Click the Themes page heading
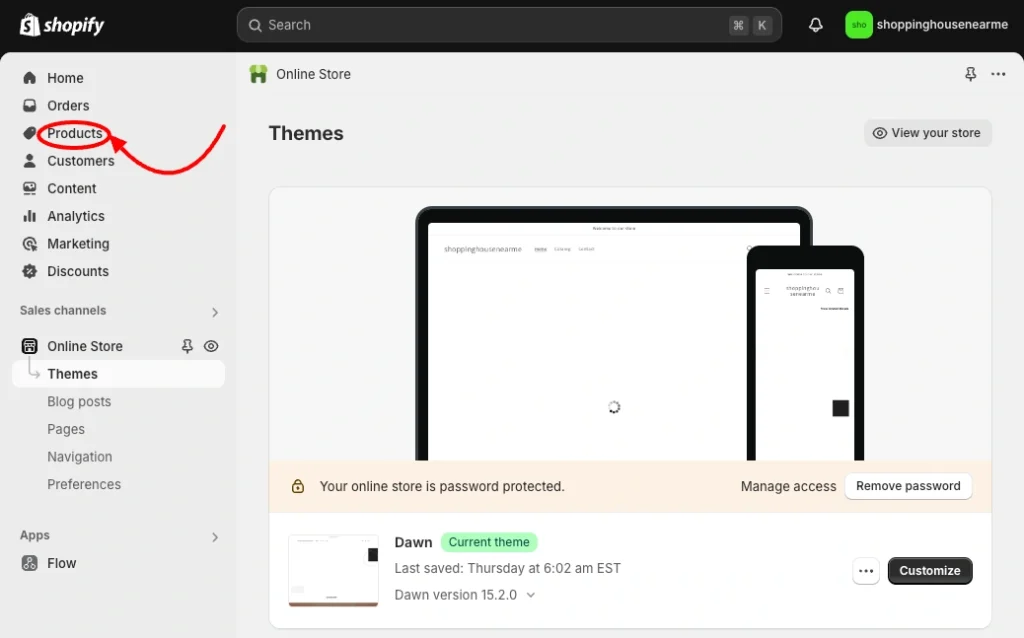 pyautogui.click(x=306, y=133)
